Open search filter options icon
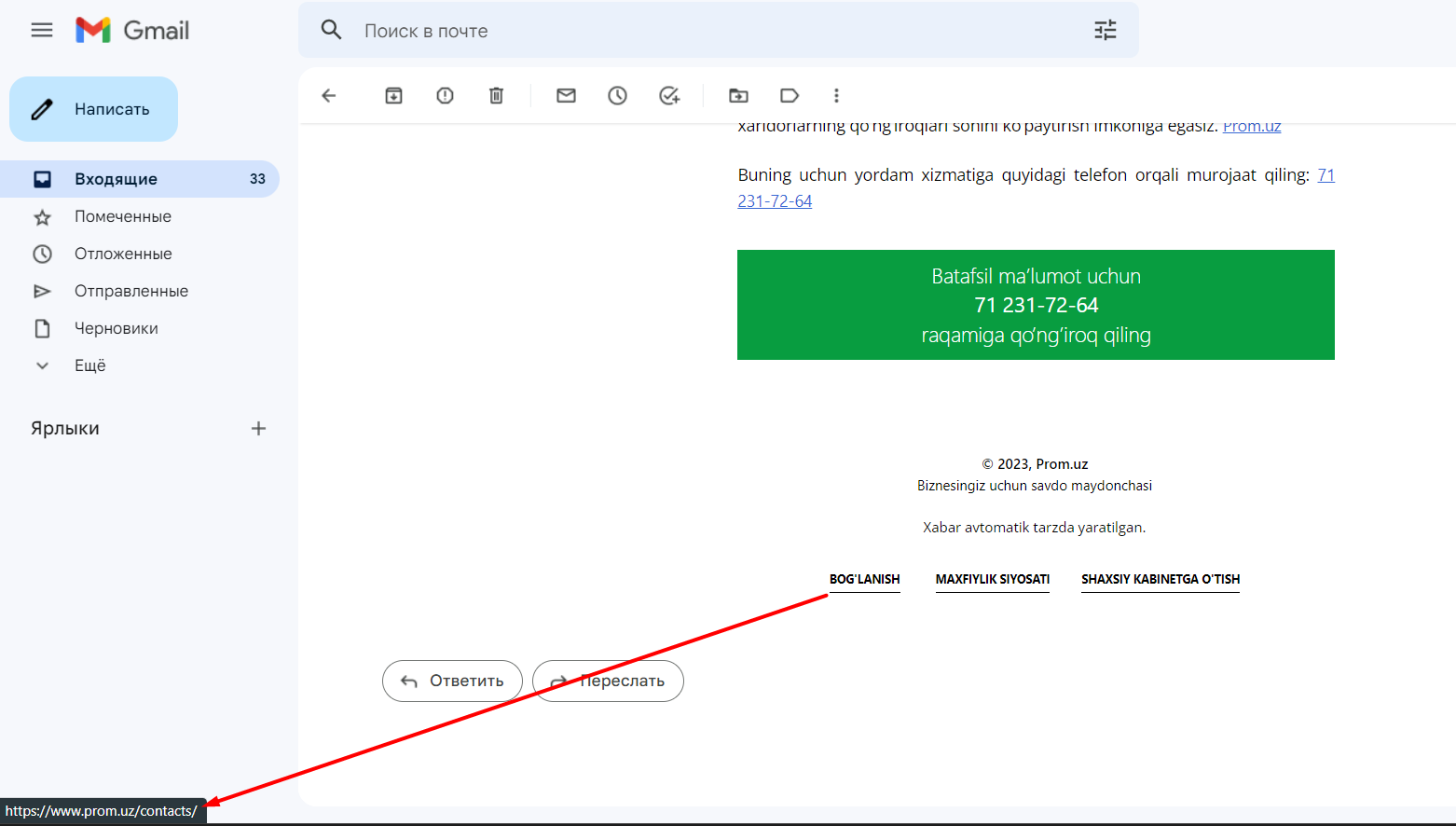The width and height of the screenshot is (1456, 826). click(x=1105, y=30)
